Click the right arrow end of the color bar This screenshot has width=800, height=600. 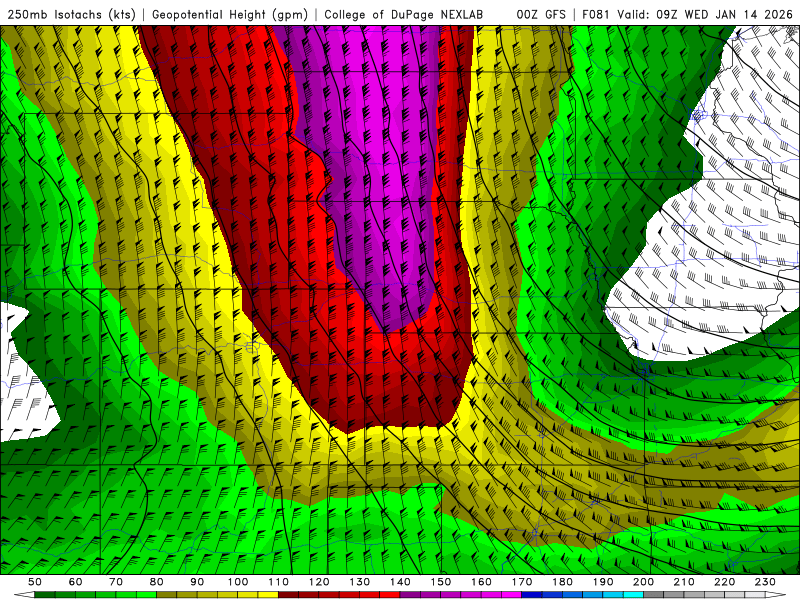pos(776,595)
